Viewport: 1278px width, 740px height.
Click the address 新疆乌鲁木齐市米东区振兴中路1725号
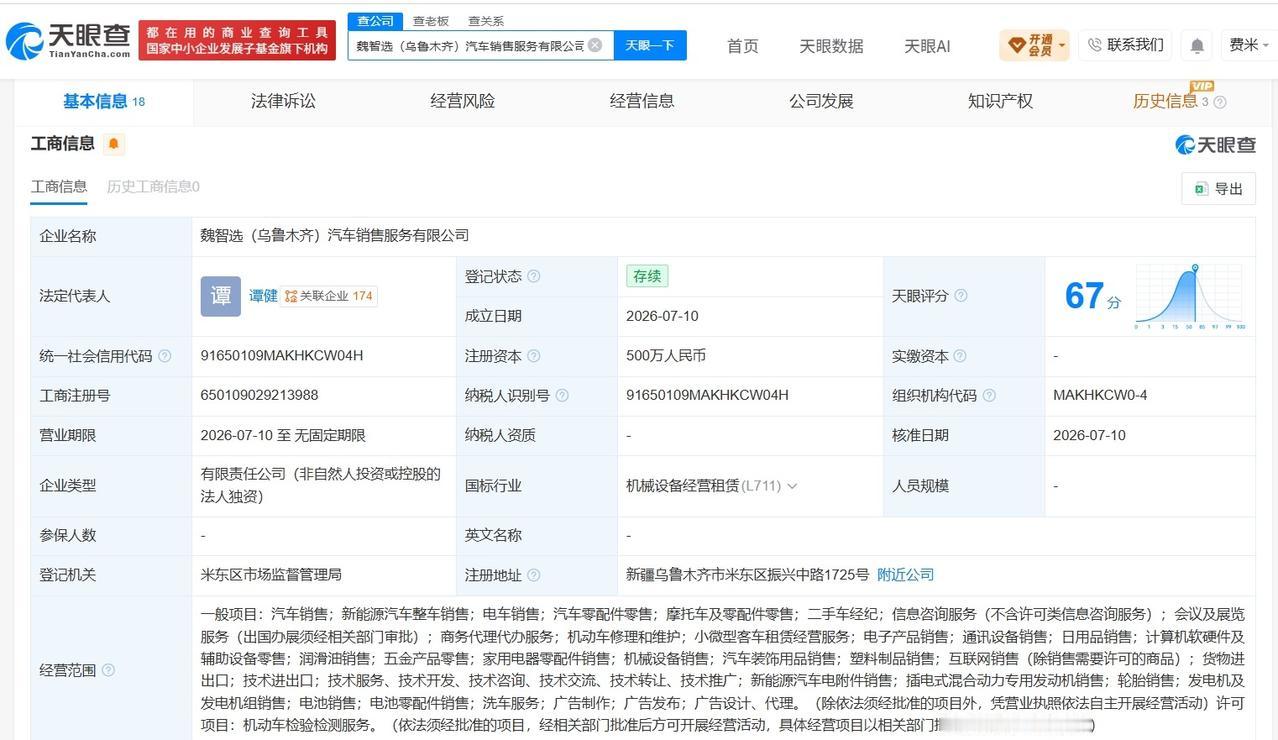coord(748,575)
